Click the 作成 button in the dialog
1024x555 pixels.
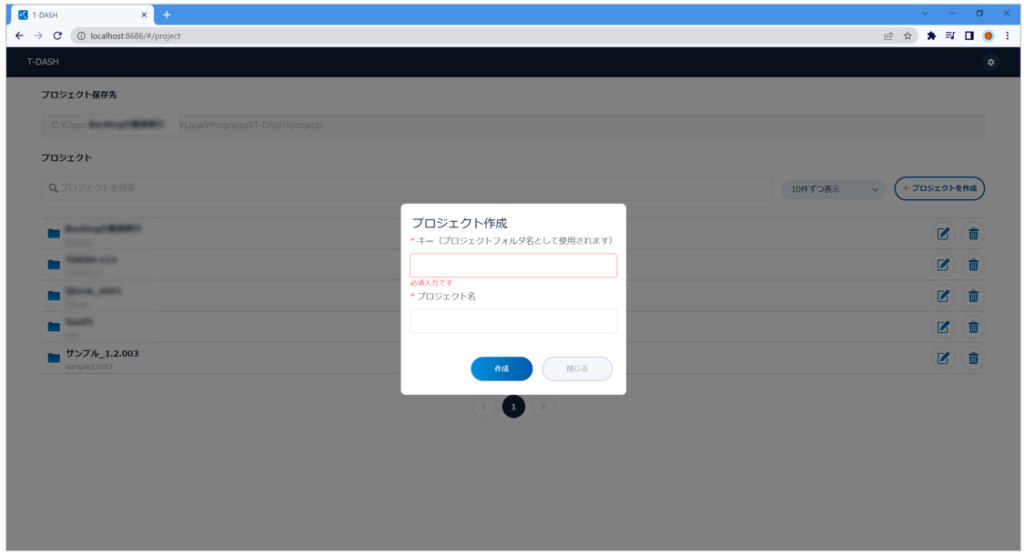point(501,369)
